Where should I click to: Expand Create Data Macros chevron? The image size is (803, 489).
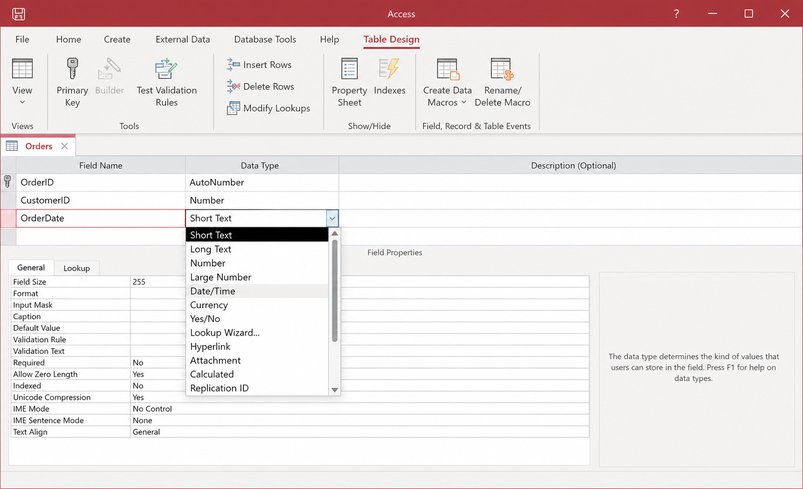pos(464,102)
